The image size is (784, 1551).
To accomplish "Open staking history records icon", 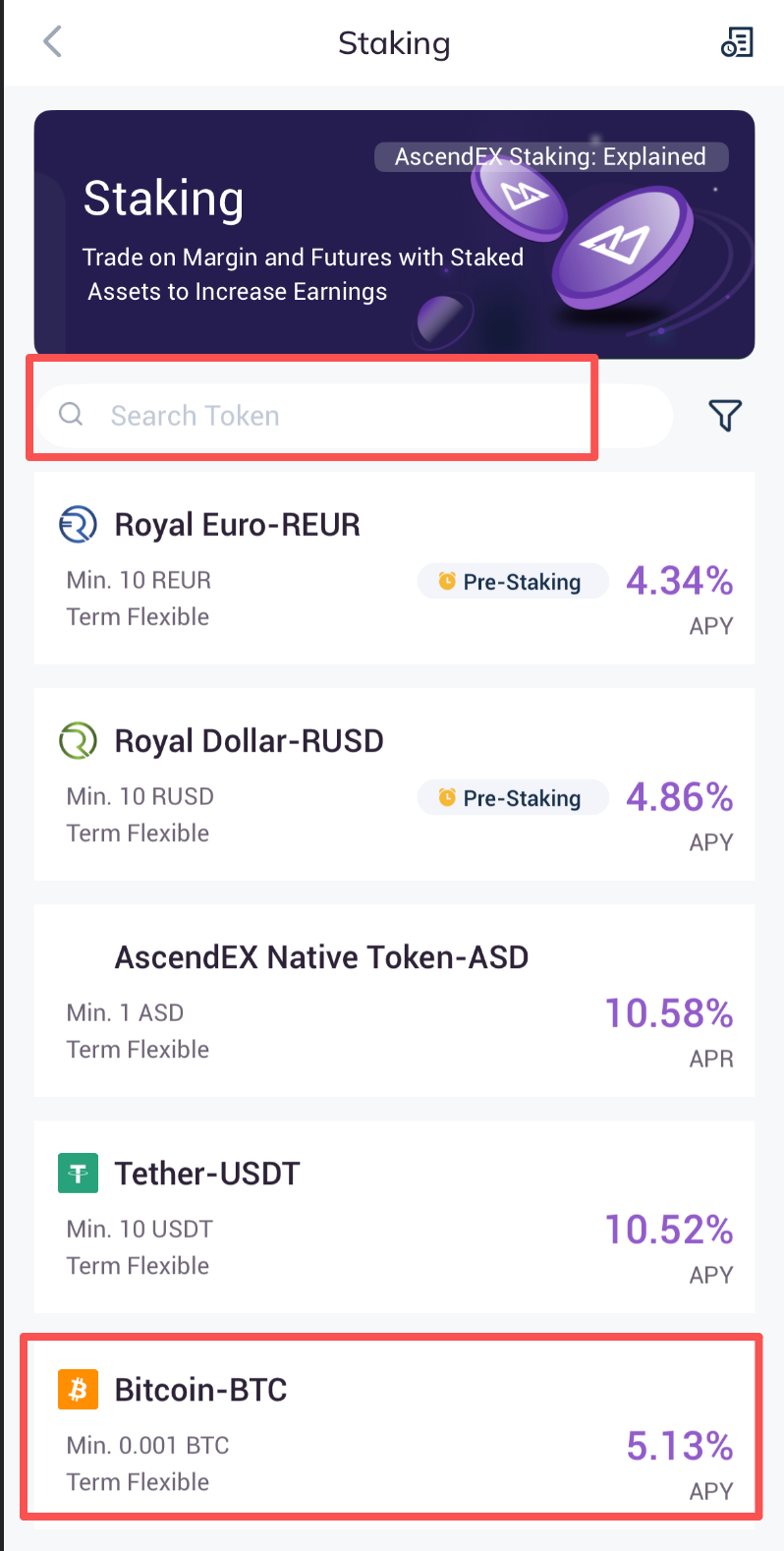I will pos(737,42).
